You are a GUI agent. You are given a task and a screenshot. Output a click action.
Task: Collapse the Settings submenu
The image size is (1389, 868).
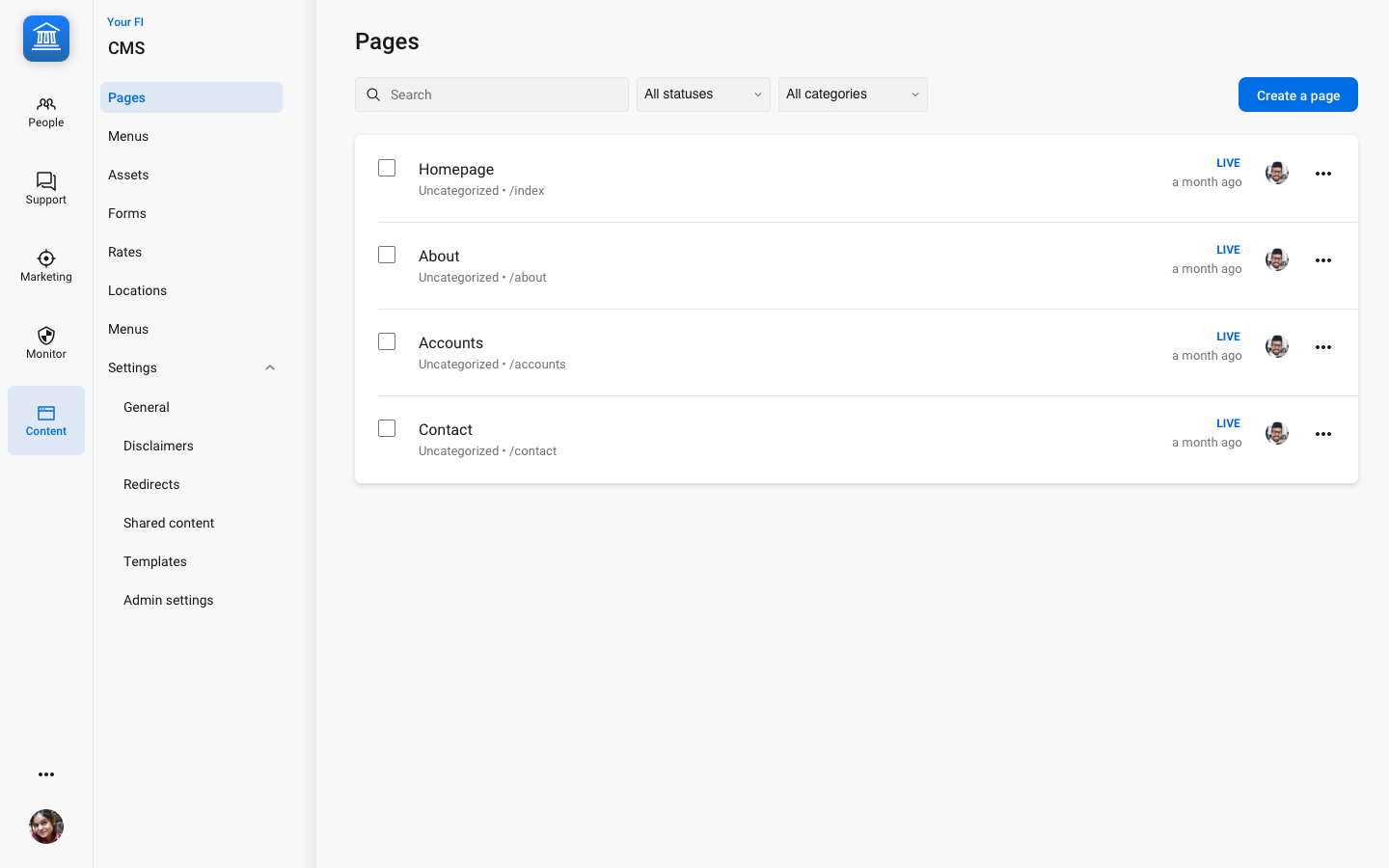click(270, 367)
